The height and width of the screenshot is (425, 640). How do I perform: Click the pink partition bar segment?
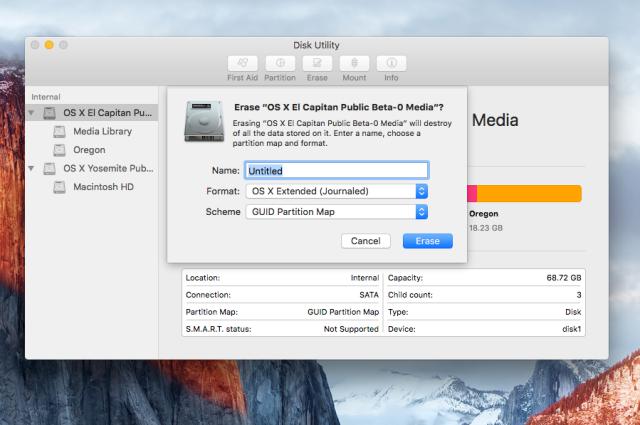tap(472, 194)
